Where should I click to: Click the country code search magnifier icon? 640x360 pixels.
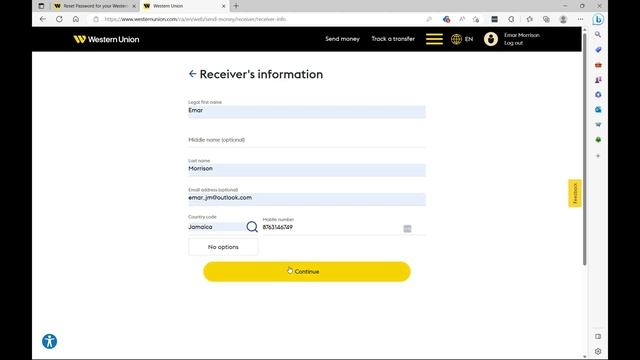click(x=252, y=227)
